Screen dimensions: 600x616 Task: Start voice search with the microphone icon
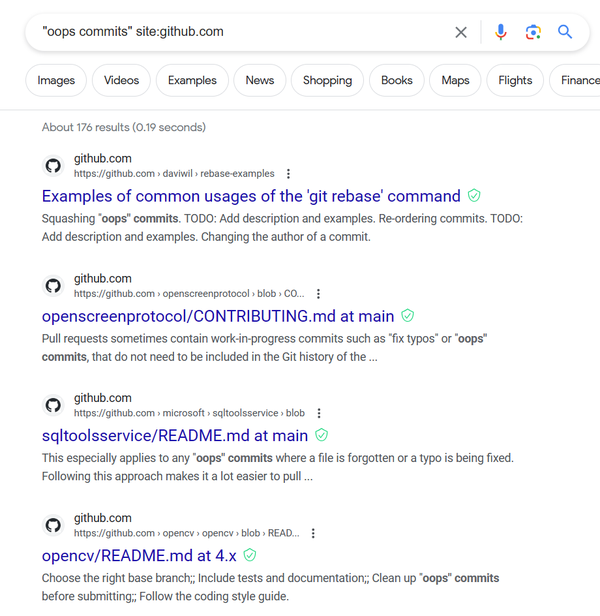click(x=501, y=32)
